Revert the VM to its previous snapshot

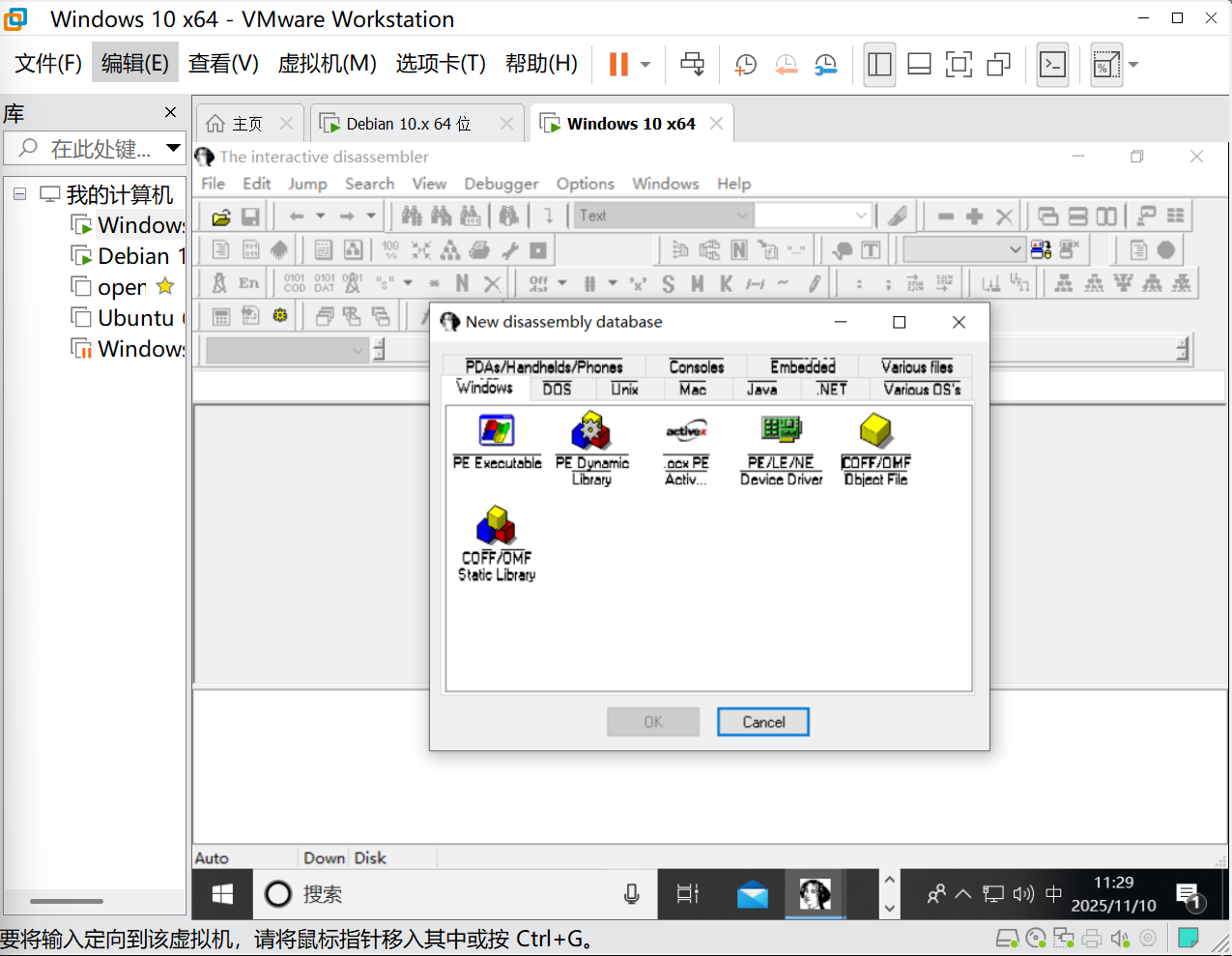(x=786, y=65)
